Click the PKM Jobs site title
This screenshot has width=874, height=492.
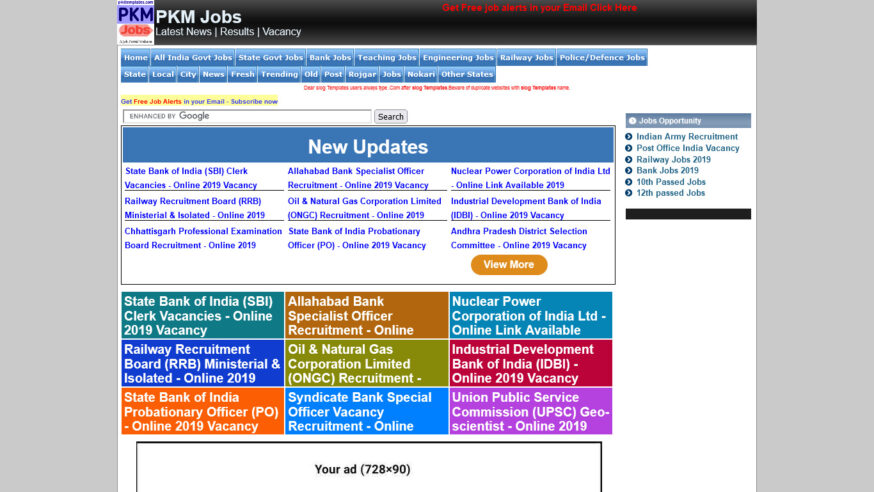point(198,17)
